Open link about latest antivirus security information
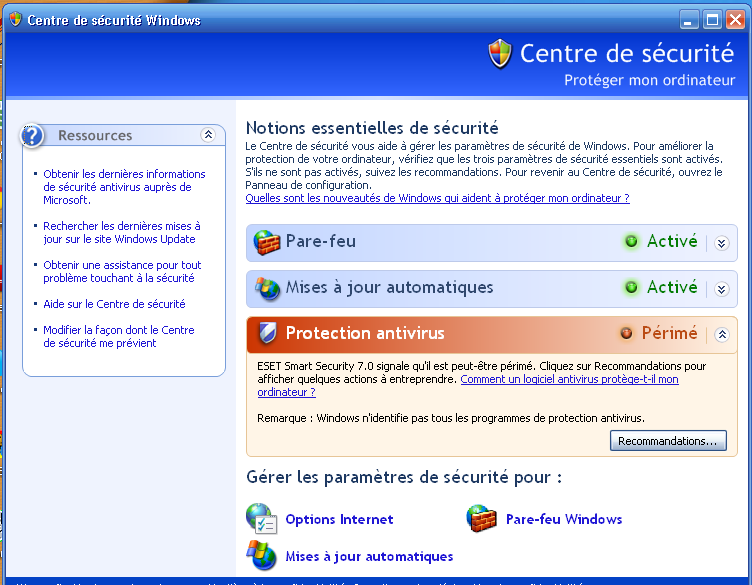The image size is (752, 585). point(124,187)
